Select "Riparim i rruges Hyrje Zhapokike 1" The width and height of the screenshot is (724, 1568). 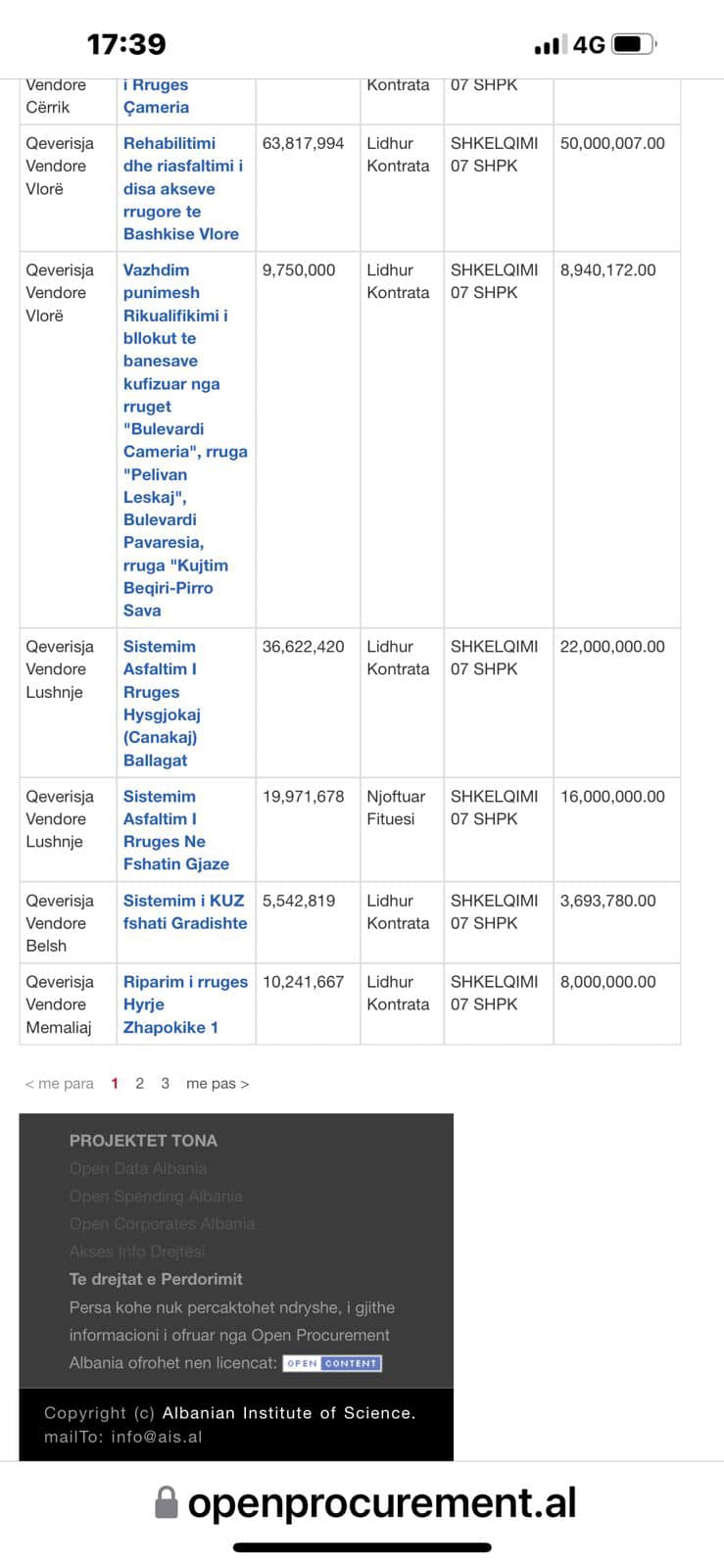(184, 1004)
